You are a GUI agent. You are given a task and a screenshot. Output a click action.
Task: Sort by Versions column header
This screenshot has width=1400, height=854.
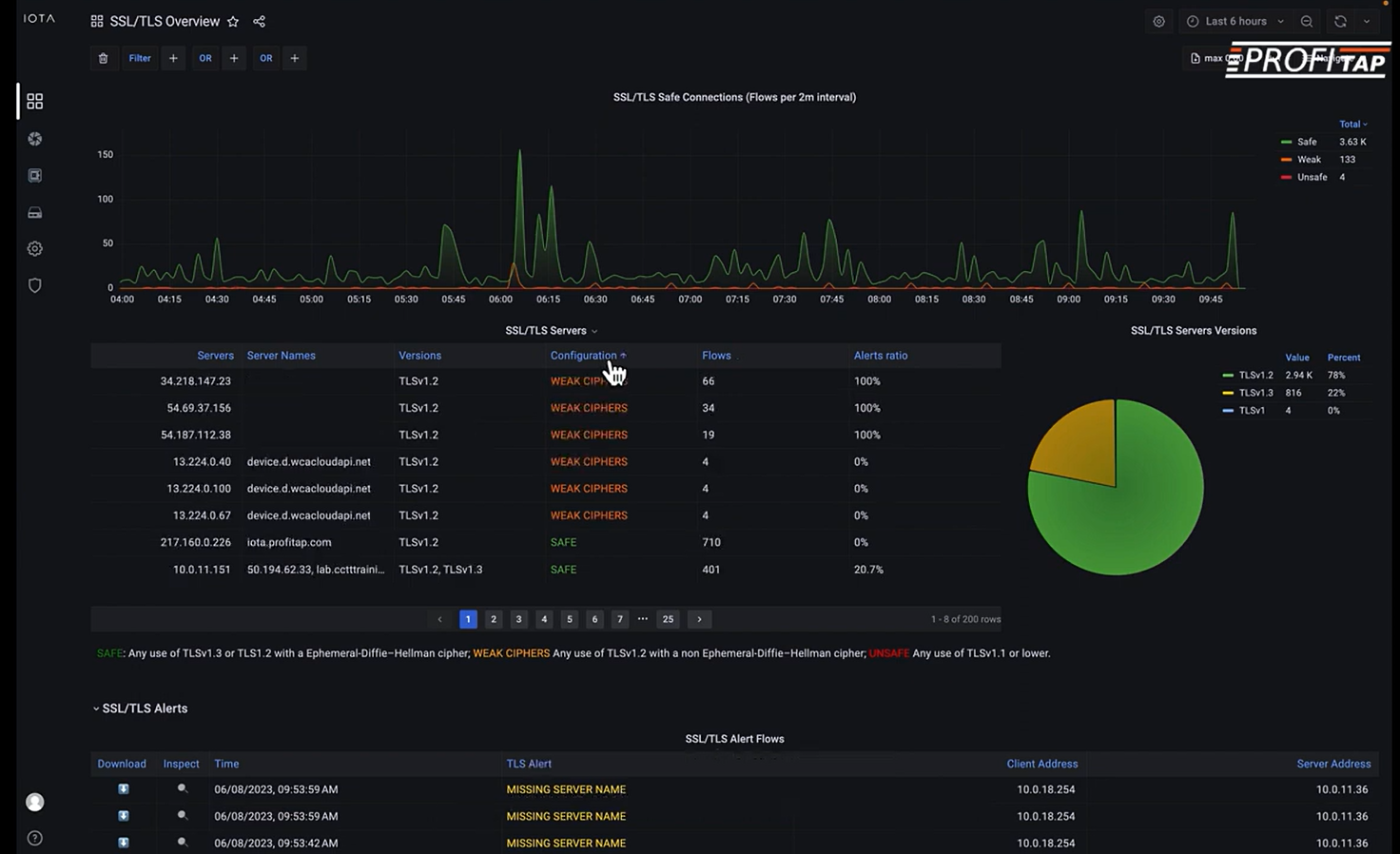click(x=419, y=356)
